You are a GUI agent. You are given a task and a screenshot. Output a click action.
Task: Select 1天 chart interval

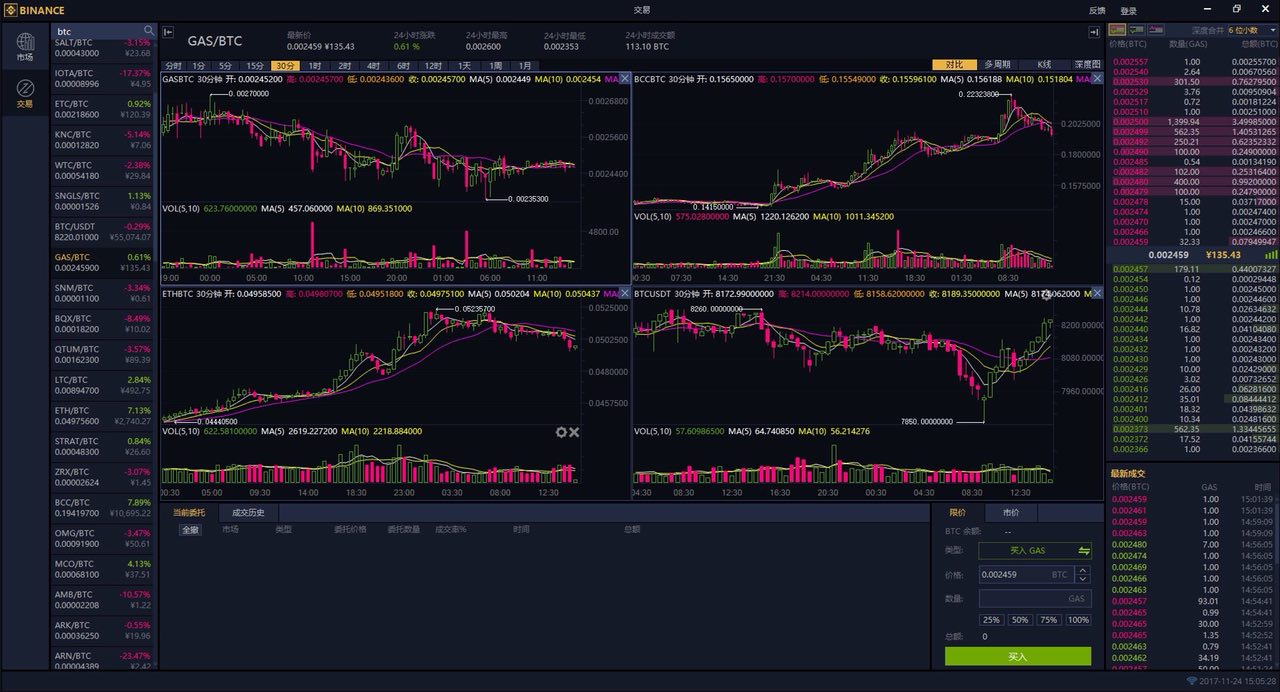click(464, 65)
